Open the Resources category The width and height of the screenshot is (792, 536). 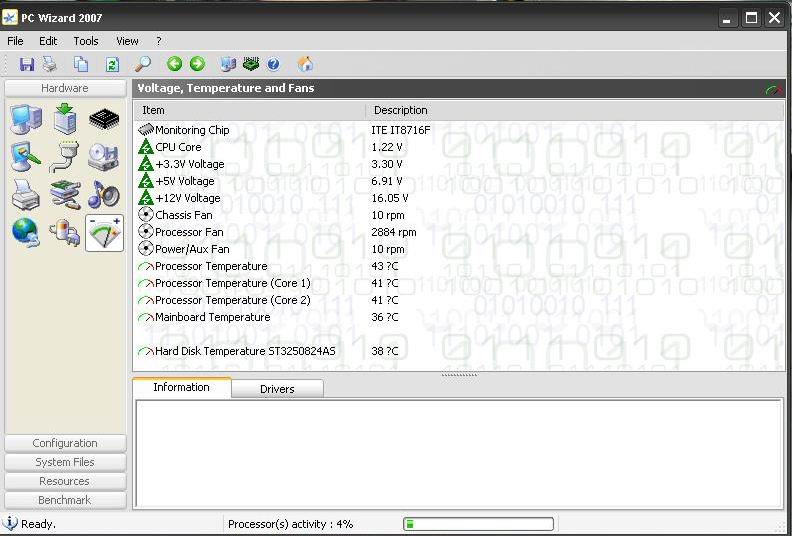65,481
